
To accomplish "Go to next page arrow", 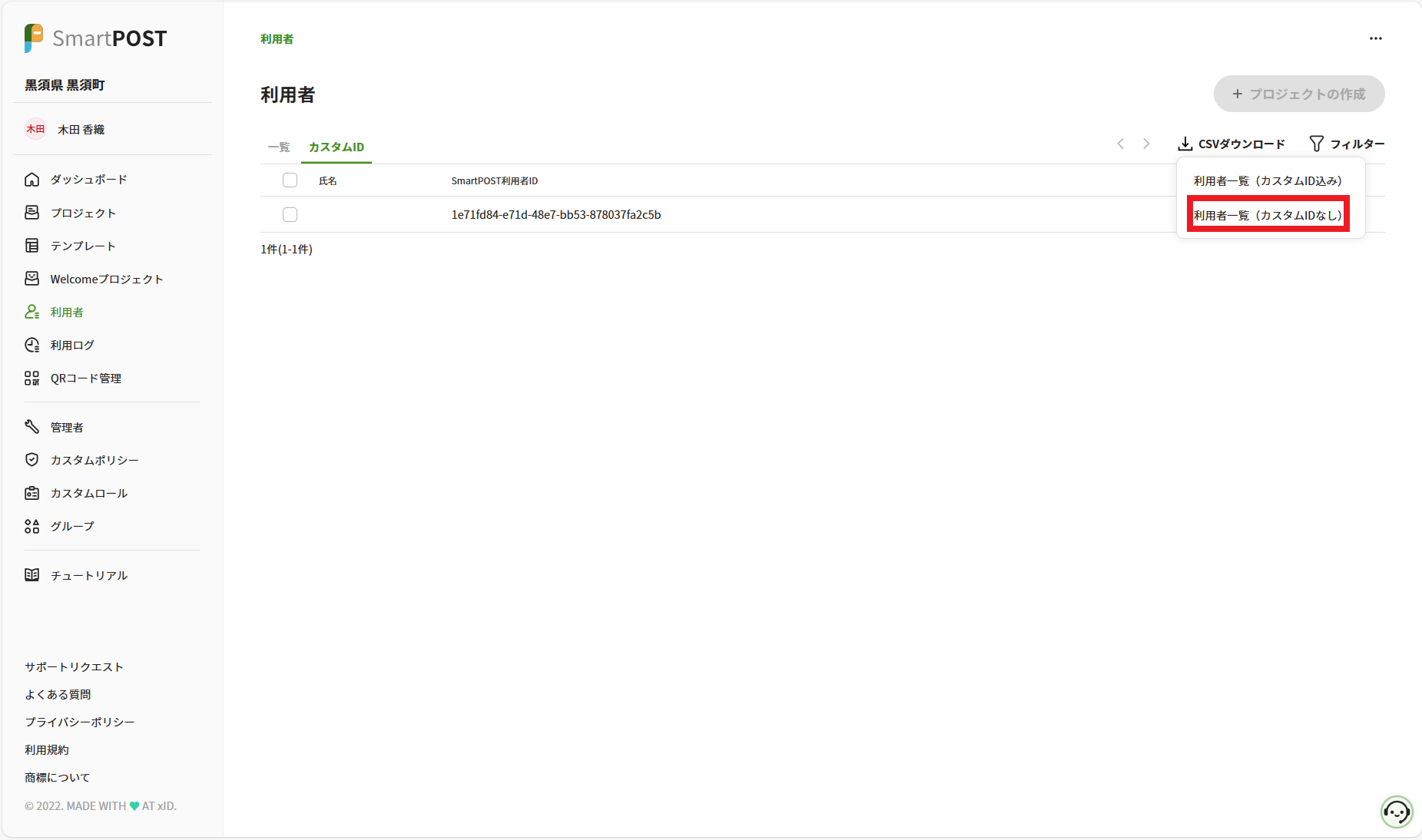I will point(1146,144).
